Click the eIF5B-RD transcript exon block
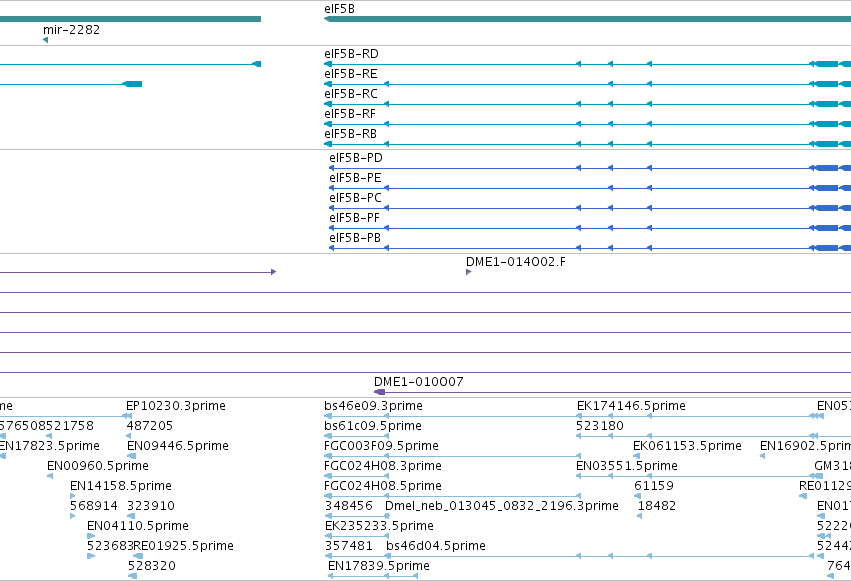The image size is (851, 581). pyautogui.click(x=826, y=64)
